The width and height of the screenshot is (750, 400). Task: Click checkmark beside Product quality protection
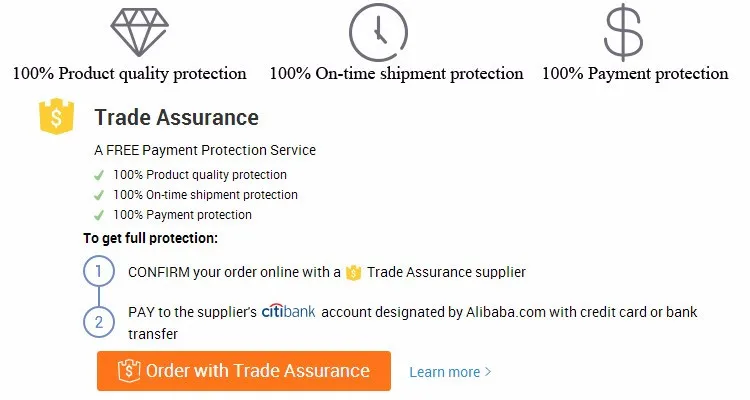pos(99,175)
